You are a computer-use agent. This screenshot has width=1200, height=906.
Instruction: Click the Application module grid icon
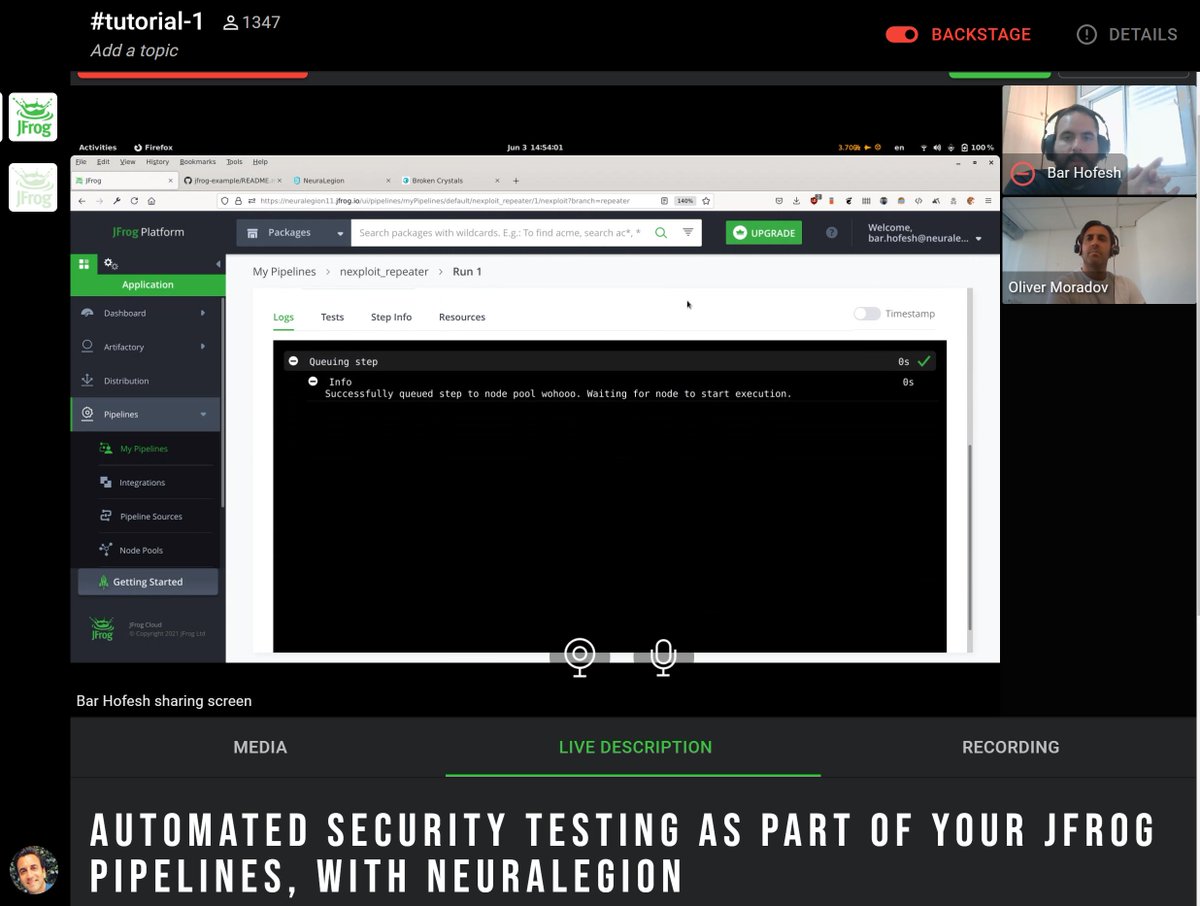click(84, 264)
